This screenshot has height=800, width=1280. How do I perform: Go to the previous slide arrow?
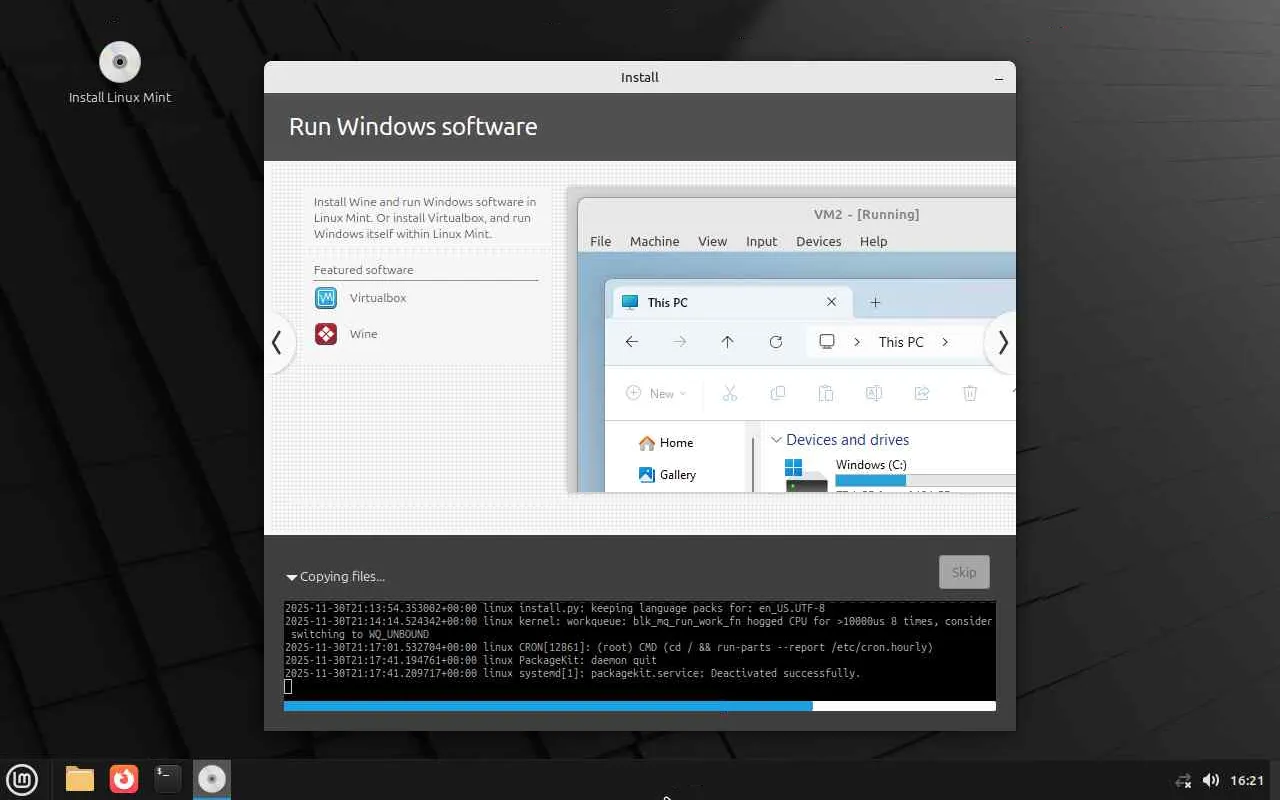point(277,342)
